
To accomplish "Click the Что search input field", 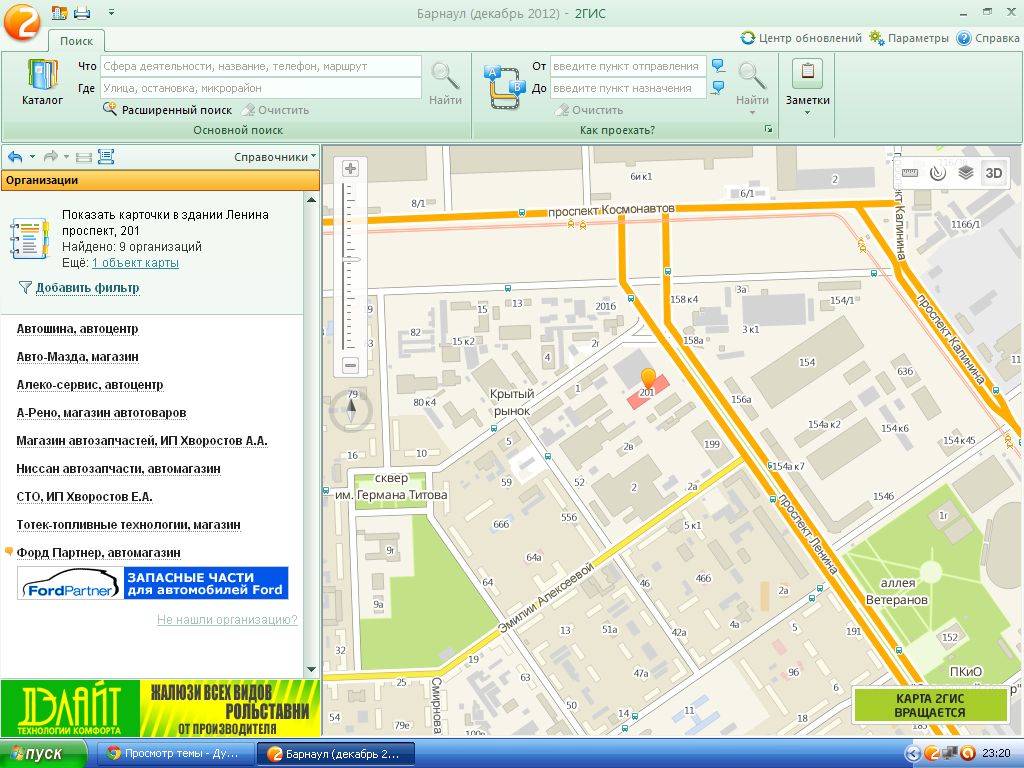I will tap(260, 66).
